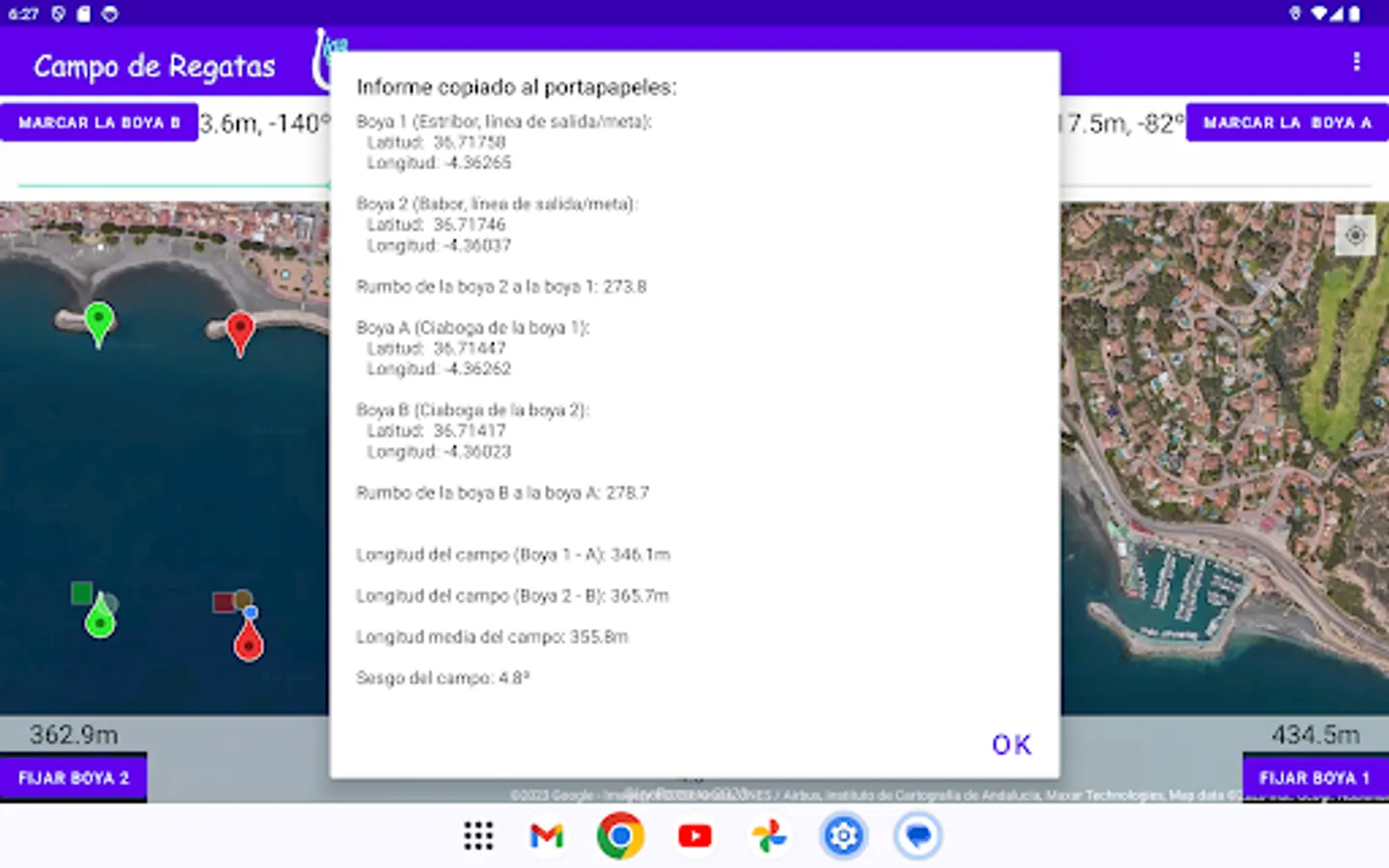1389x868 pixels.
Task: Select the upper green buoy marker
Action: click(x=98, y=323)
